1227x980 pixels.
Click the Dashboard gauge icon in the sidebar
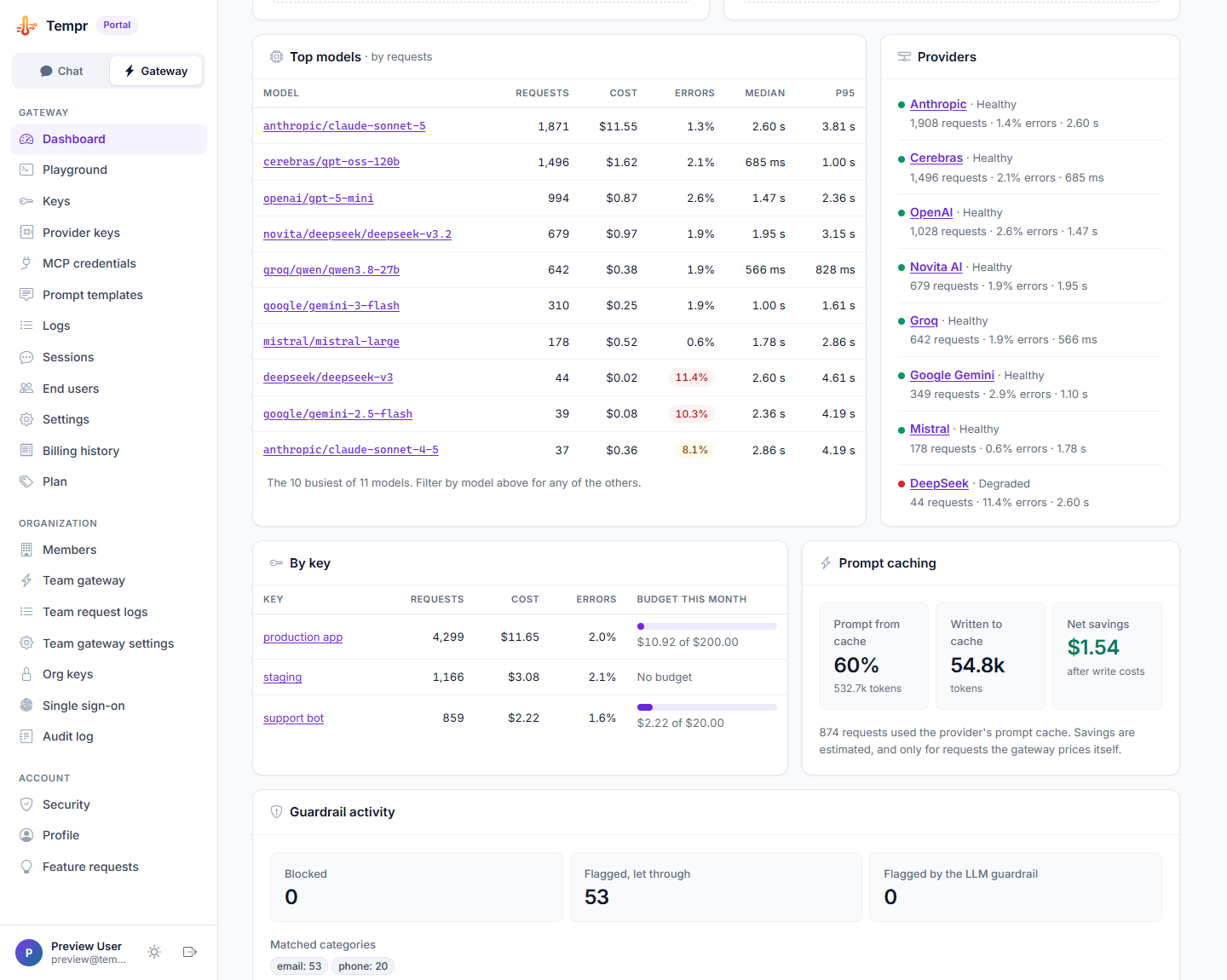tap(26, 139)
